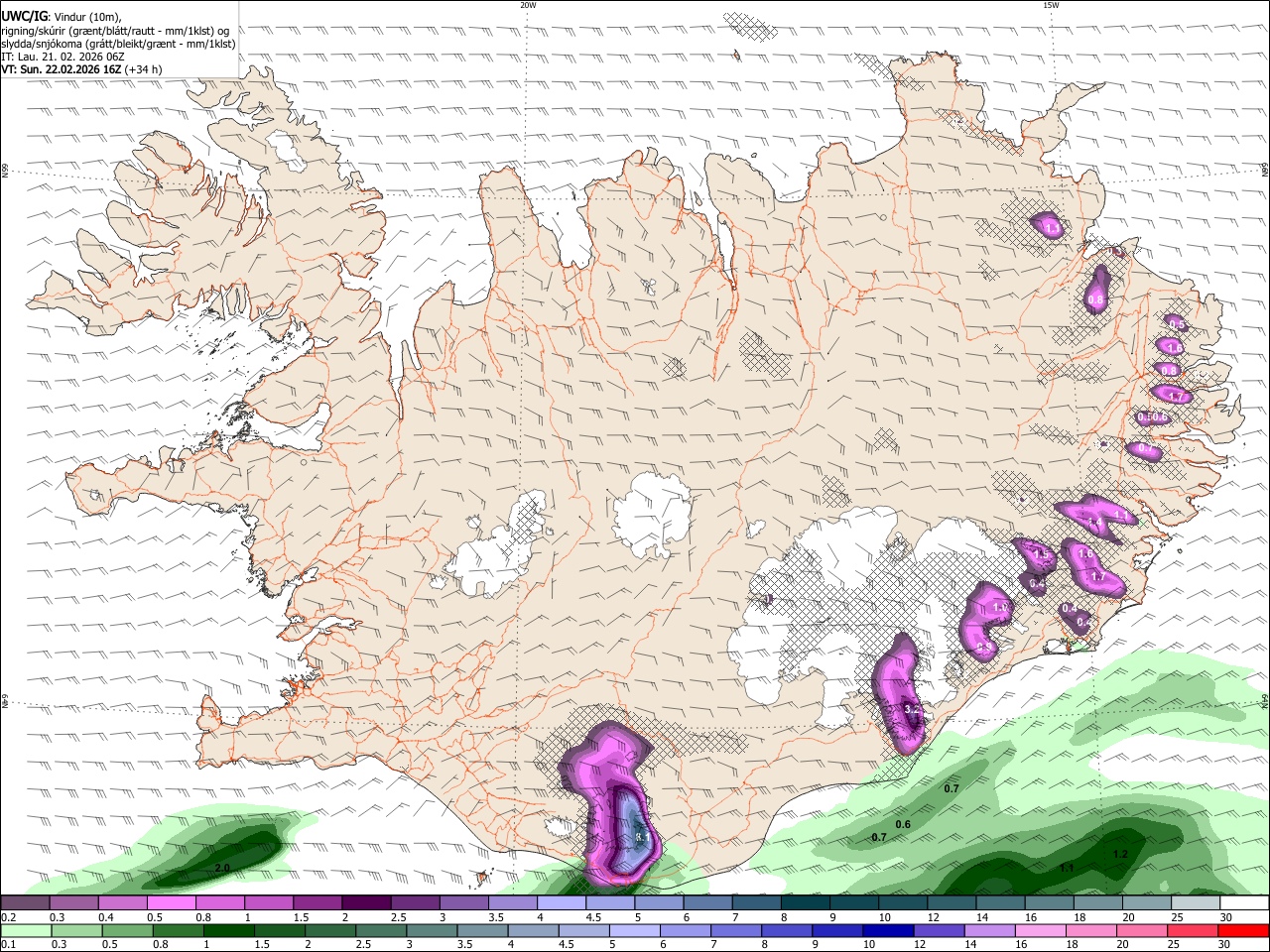Click the pale grey swatch ending the snow legend
Image resolution: width=1270 pixels, height=952 pixels.
(1195, 902)
